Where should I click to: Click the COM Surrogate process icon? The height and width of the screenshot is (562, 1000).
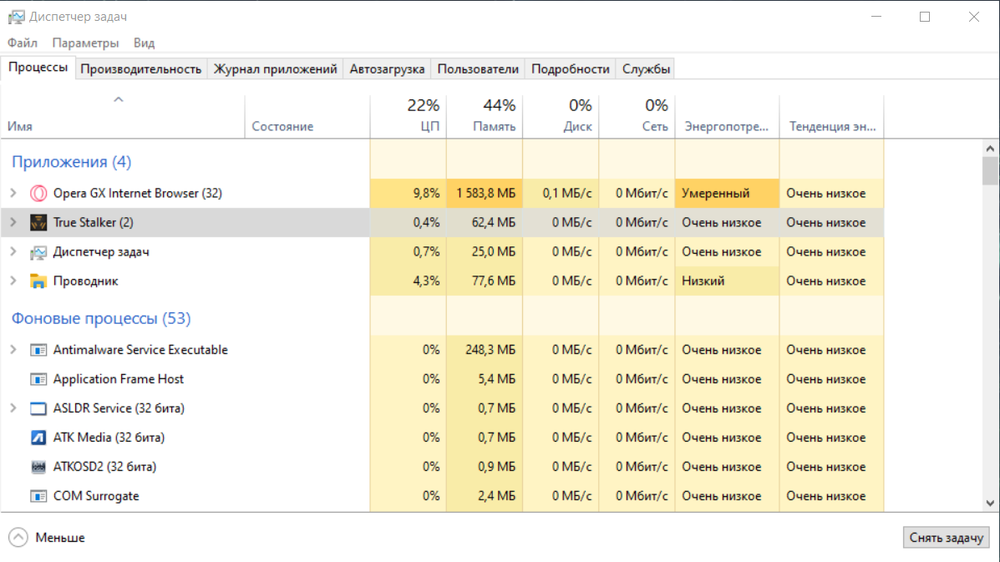pos(38,496)
